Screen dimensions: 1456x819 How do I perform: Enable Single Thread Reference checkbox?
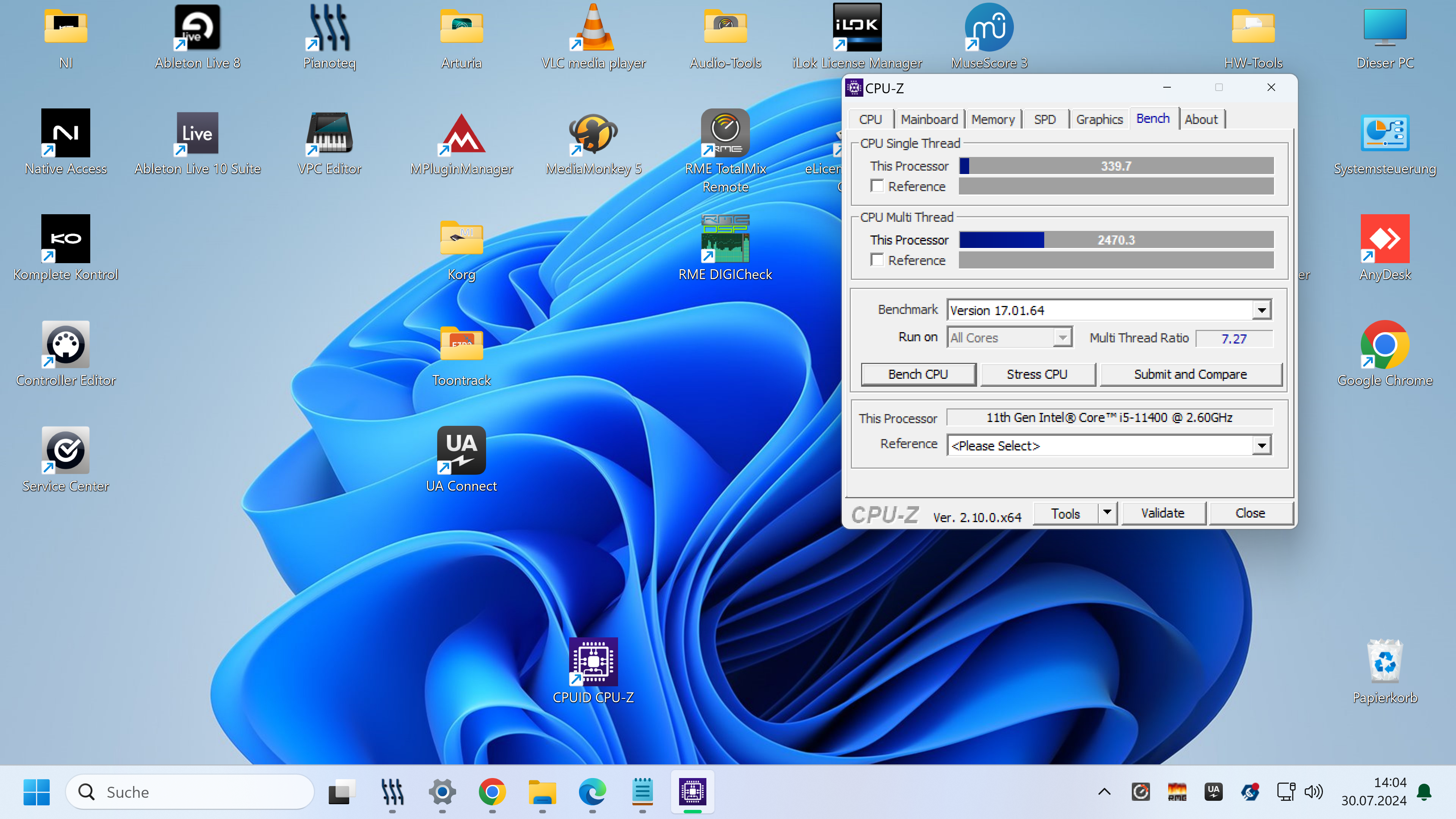(x=877, y=186)
